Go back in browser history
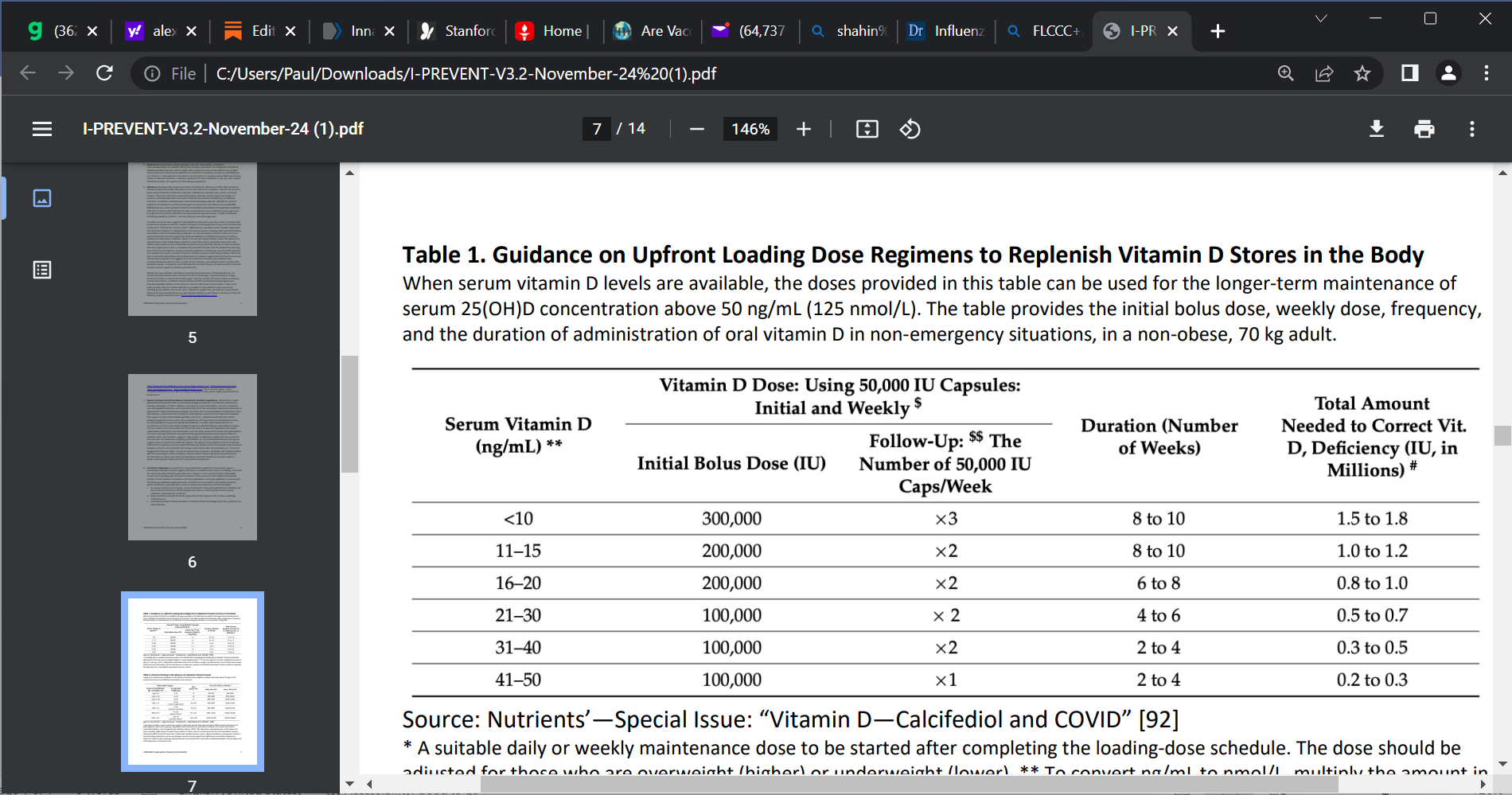This screenshot has width=1512, height=795. coord(28,73)
